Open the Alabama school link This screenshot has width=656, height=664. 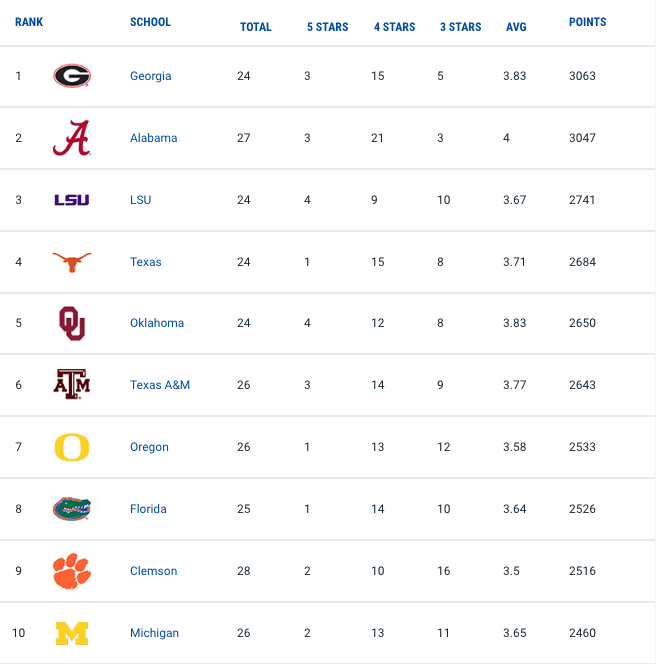[x=153, y=138]
